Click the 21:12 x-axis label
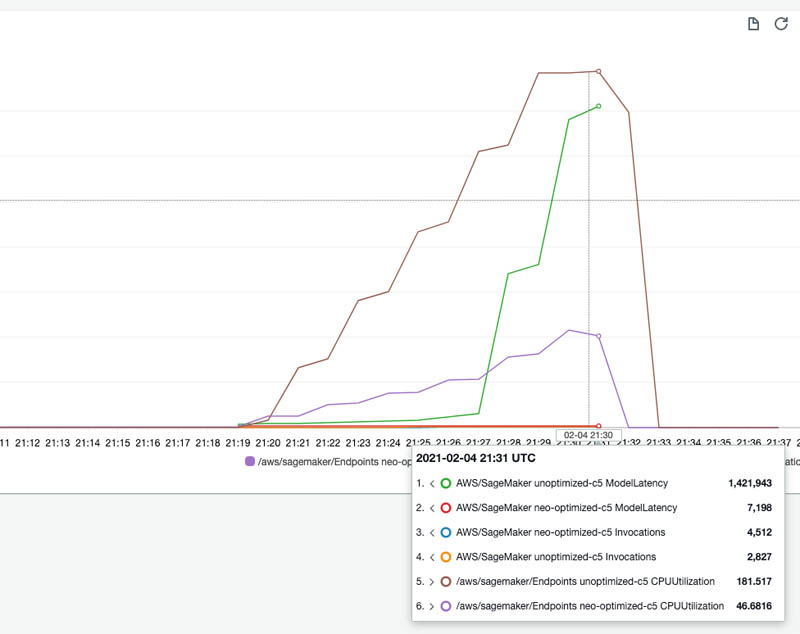800x634 pixels. coord(28,443)
